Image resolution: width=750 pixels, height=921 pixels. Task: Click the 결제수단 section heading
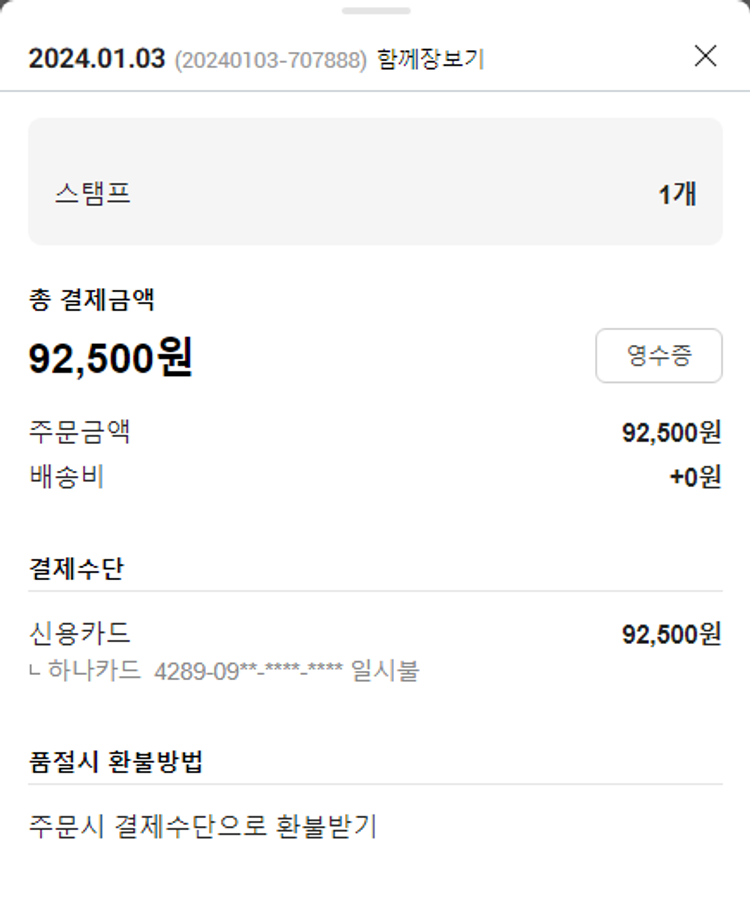76,569
